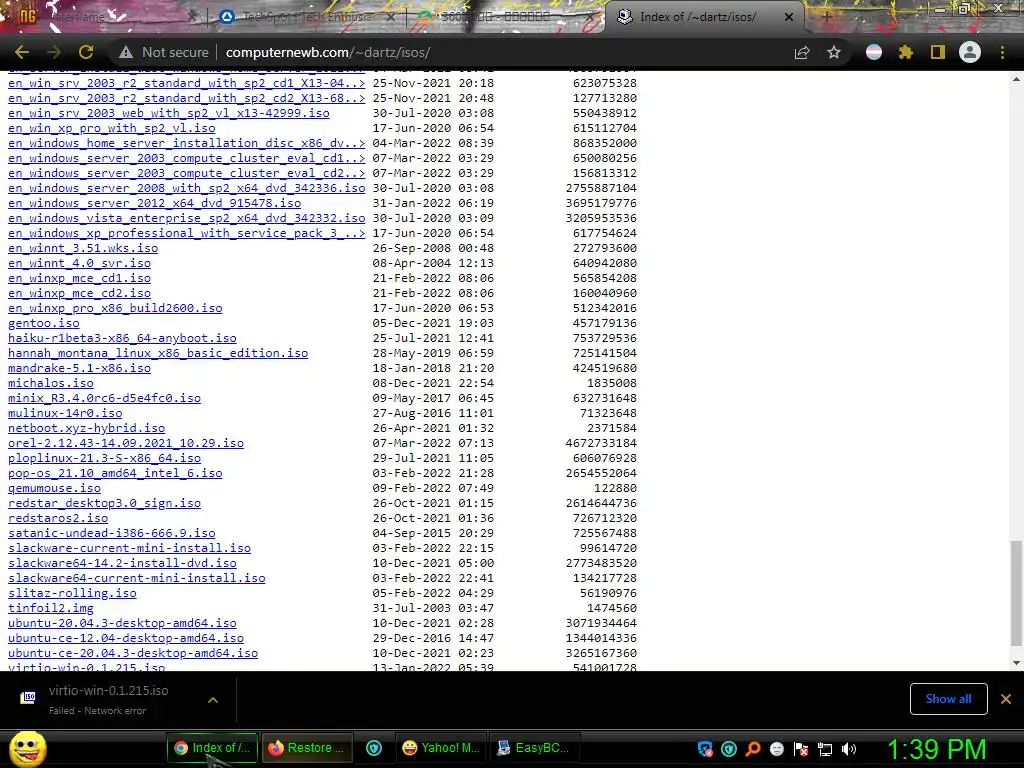1024x768 pixels.
Task: Download mulinux-14r0.iso
Action: click(x=65, y=413)
